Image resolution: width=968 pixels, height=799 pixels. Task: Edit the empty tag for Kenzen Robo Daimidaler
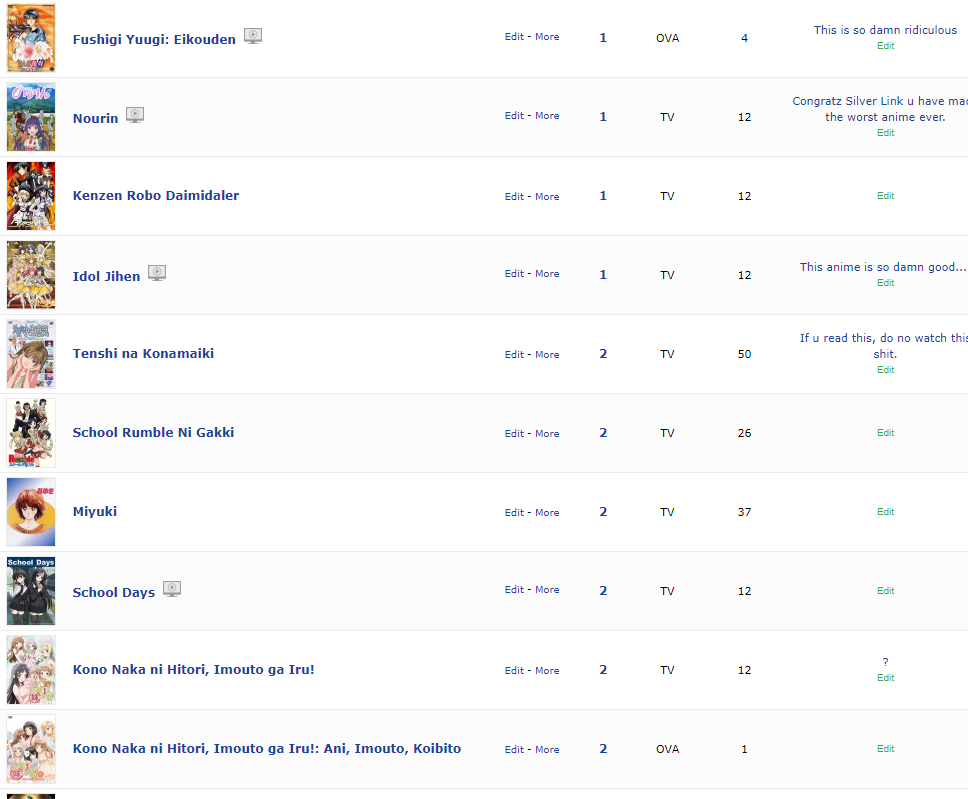coord(885,196)
